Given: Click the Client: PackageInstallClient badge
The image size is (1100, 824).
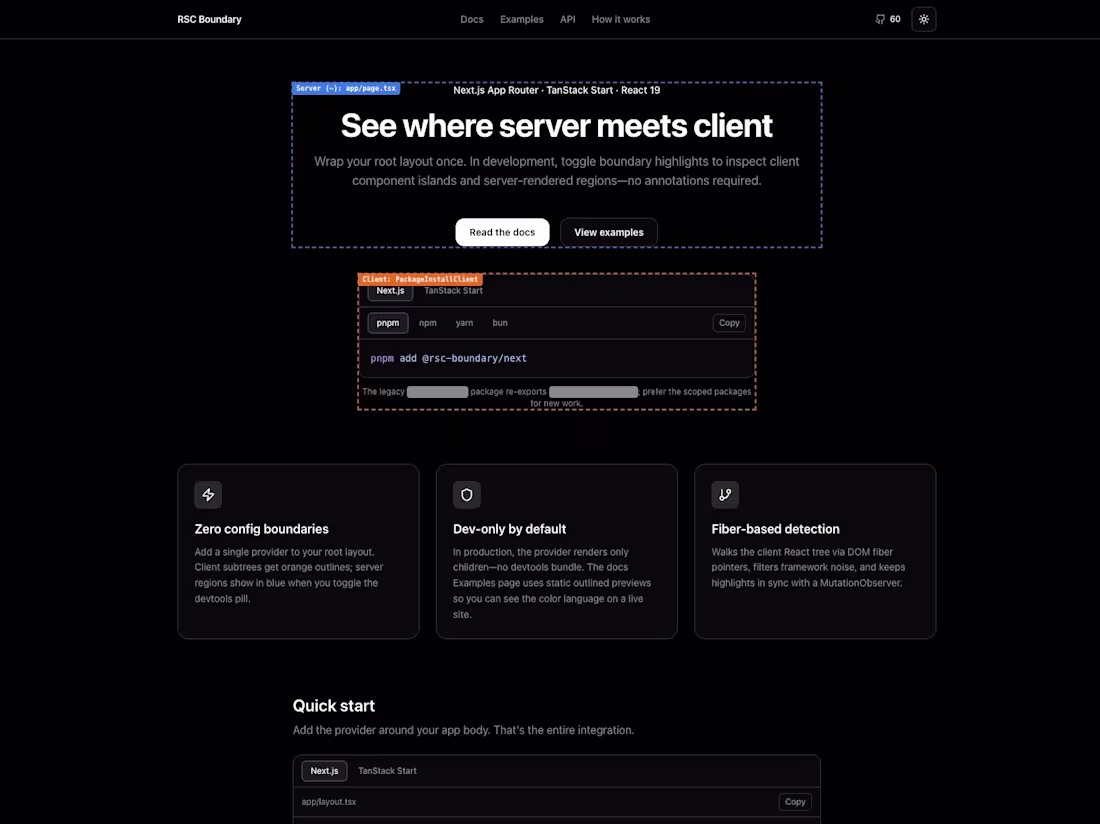Looking at the screenshot, I should (x=419, y=279).
